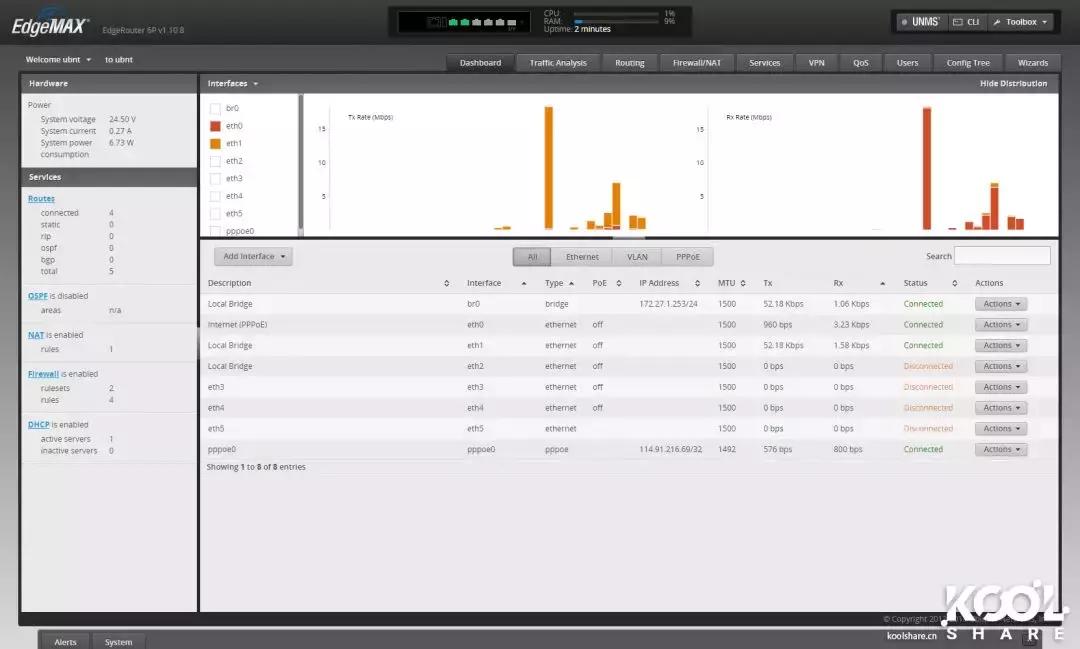Open Actions dropdown for eth0 row
The height and width of the screenshot is (649, 1080).
(1001, 324)
